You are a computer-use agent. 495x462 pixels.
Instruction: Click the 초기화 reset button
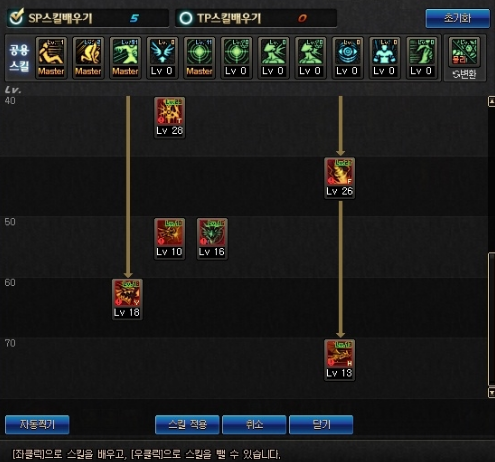pos(458,18)
